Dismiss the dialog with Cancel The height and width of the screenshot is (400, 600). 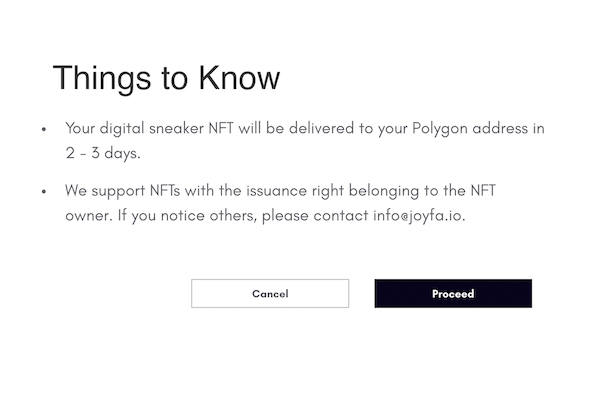point(270,293)
